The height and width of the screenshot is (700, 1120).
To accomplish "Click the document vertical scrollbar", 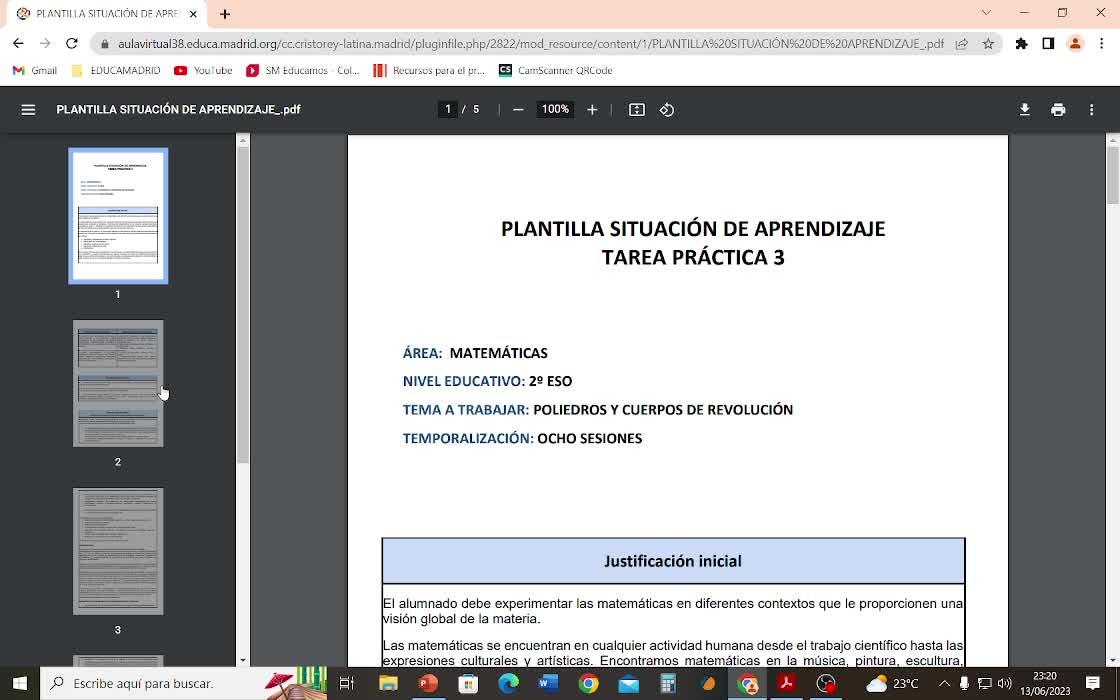I will [1112, 175].
